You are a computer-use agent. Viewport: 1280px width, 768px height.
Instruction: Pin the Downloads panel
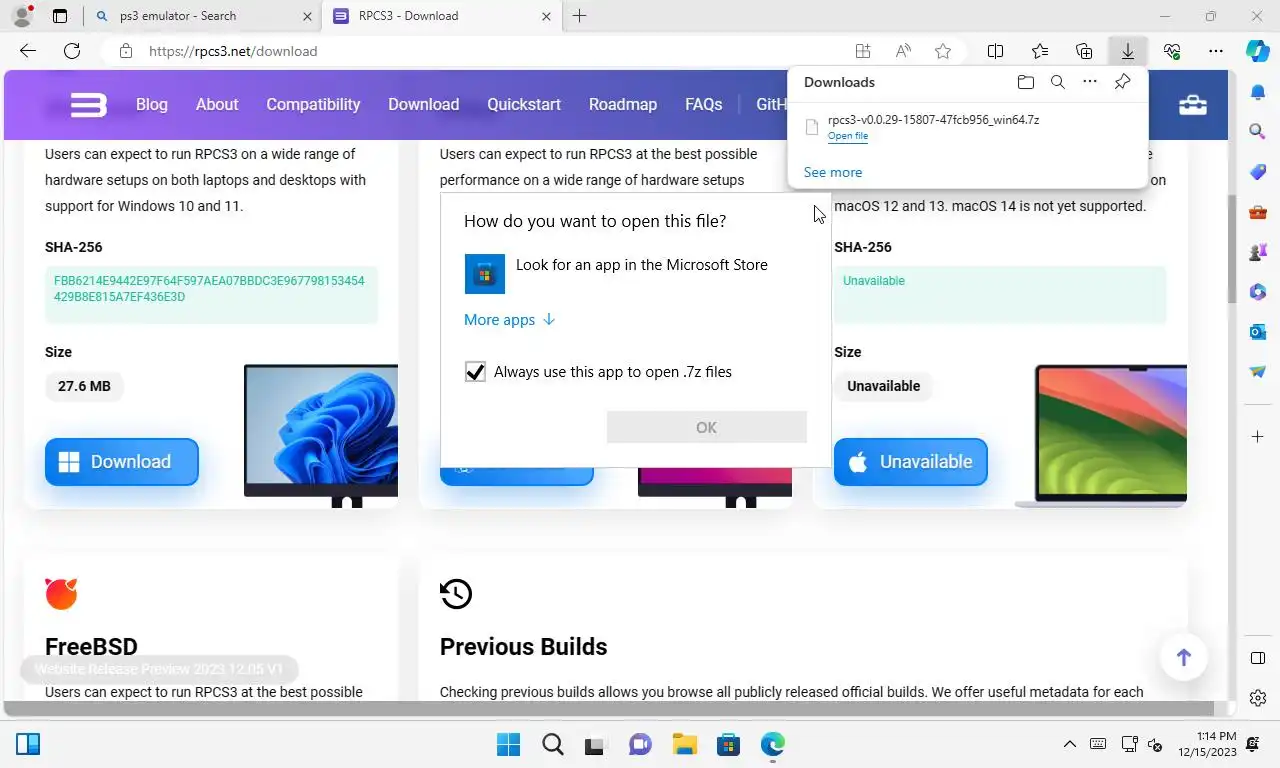click(1122, 82)
